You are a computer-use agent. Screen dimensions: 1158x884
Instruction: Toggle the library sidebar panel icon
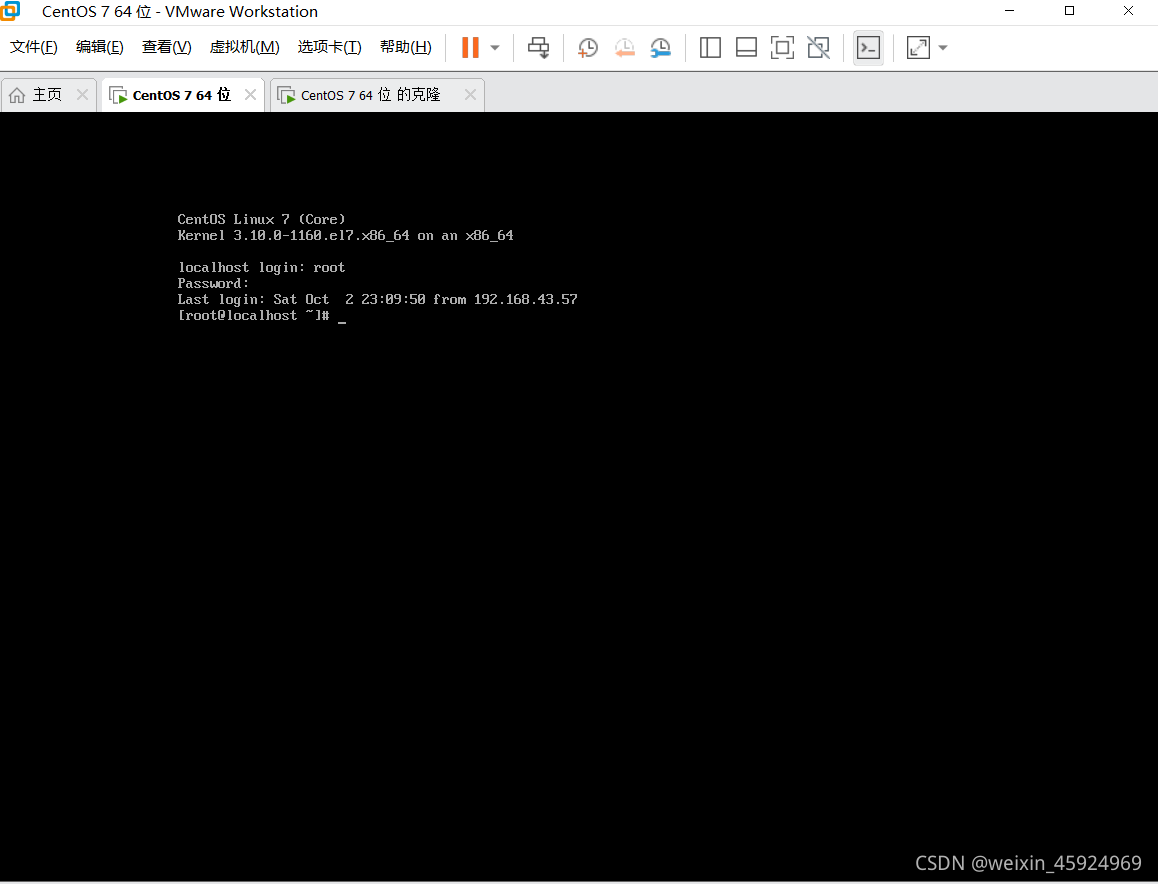tap(710, 48)
